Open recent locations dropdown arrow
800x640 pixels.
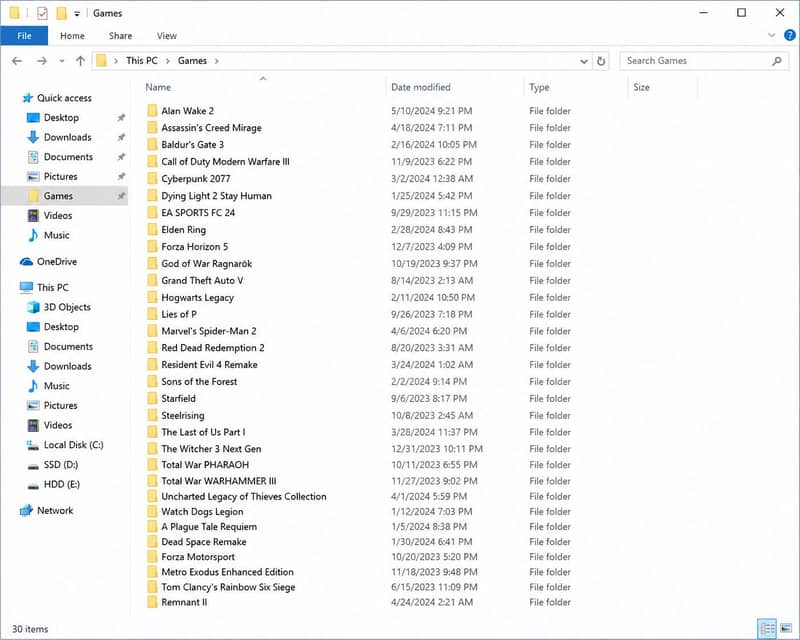(x=62, y=61)
